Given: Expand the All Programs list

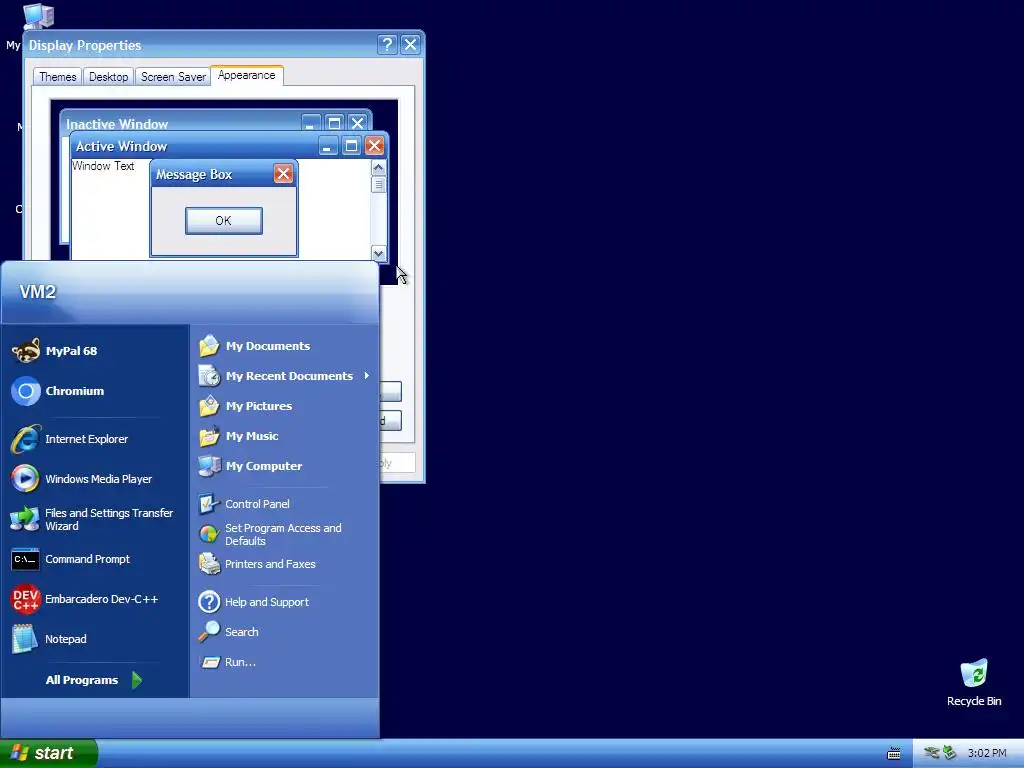Looking at the screenshot, I should tap(93, 680).
